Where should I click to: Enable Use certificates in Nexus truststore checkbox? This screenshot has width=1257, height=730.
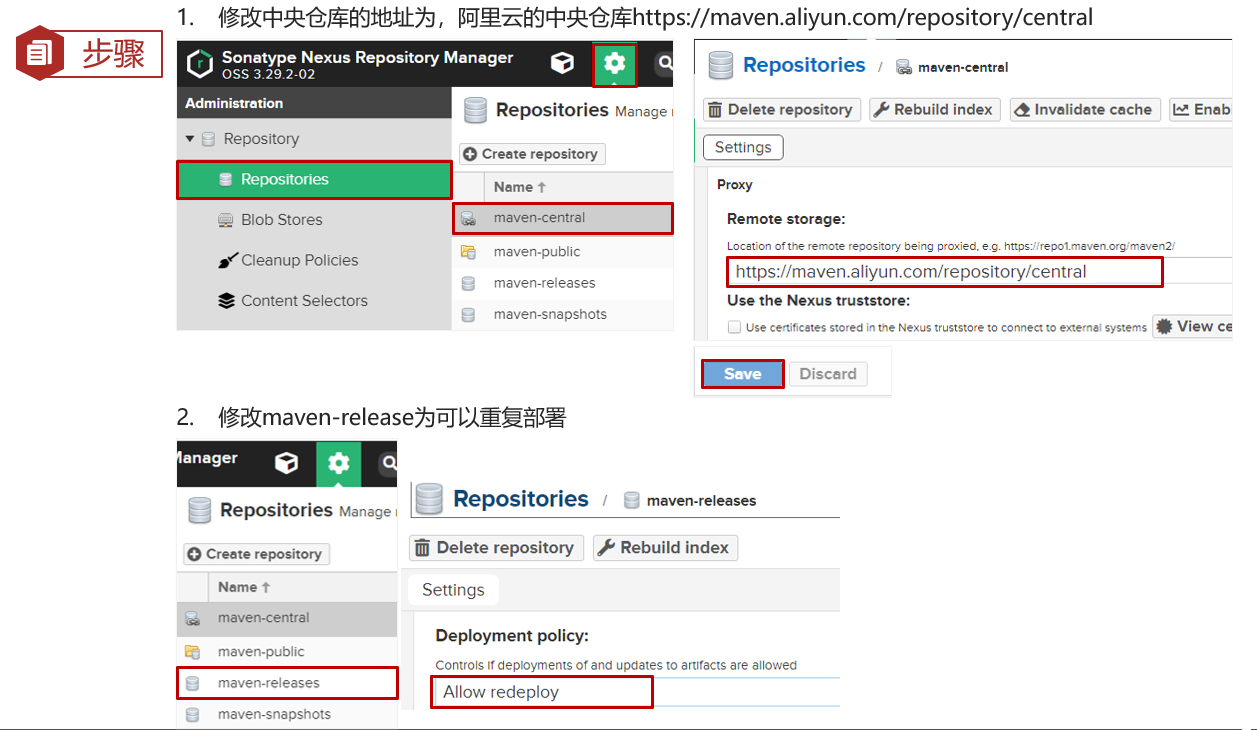pos(735,327)
